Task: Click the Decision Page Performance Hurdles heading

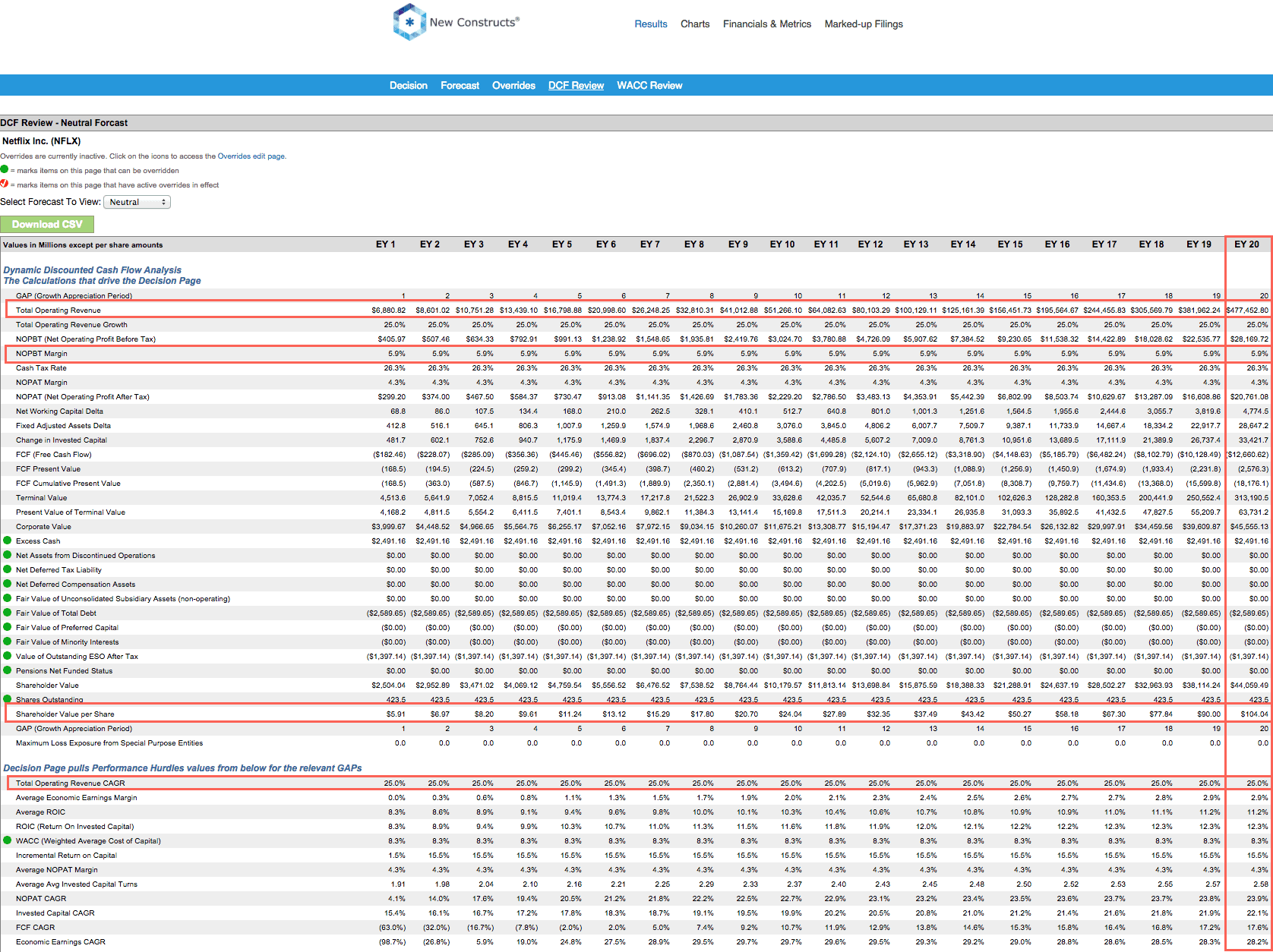Action: click(182, 768)
